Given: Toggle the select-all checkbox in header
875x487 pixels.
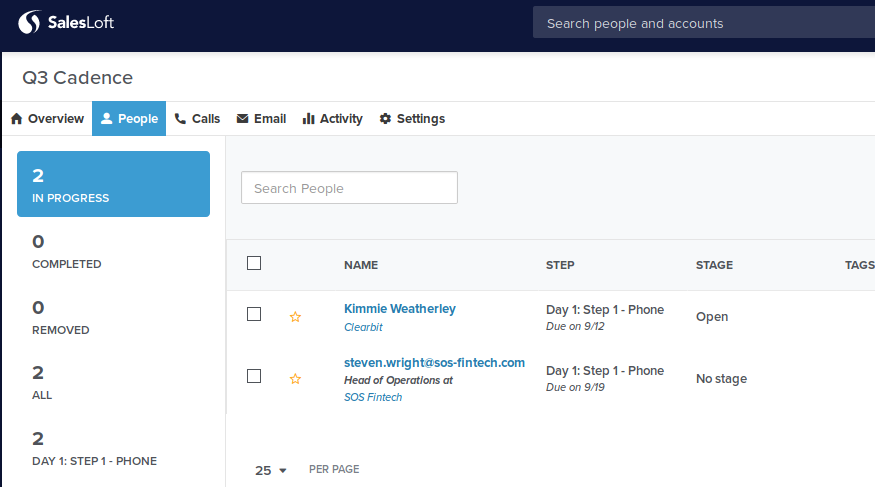Looking at the screenshot, I should pyautogui.click(x=254, y=263).
